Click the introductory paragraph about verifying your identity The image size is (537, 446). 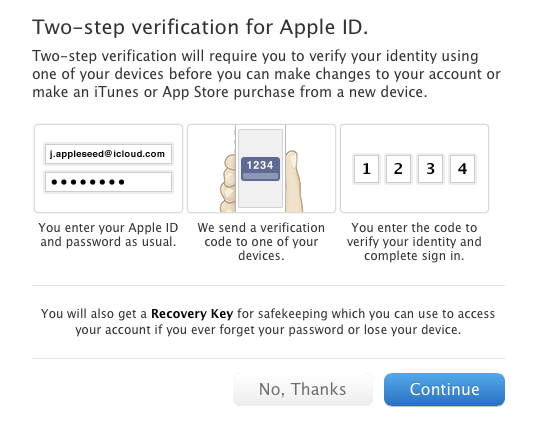(x=266, y=74)
